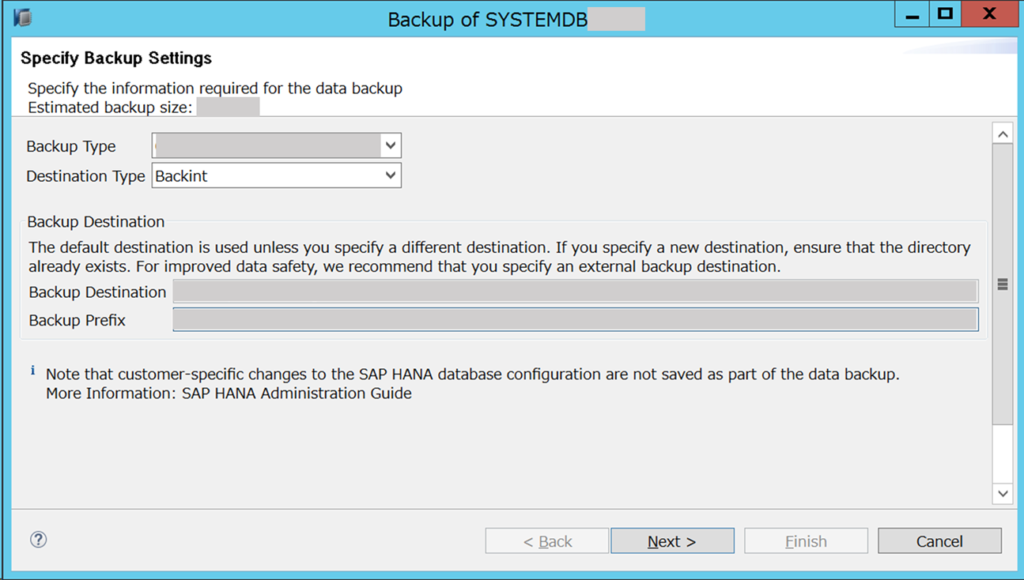Go to the next step with Next button
This screenshot has height=580, width=1024.
(672, 541)
